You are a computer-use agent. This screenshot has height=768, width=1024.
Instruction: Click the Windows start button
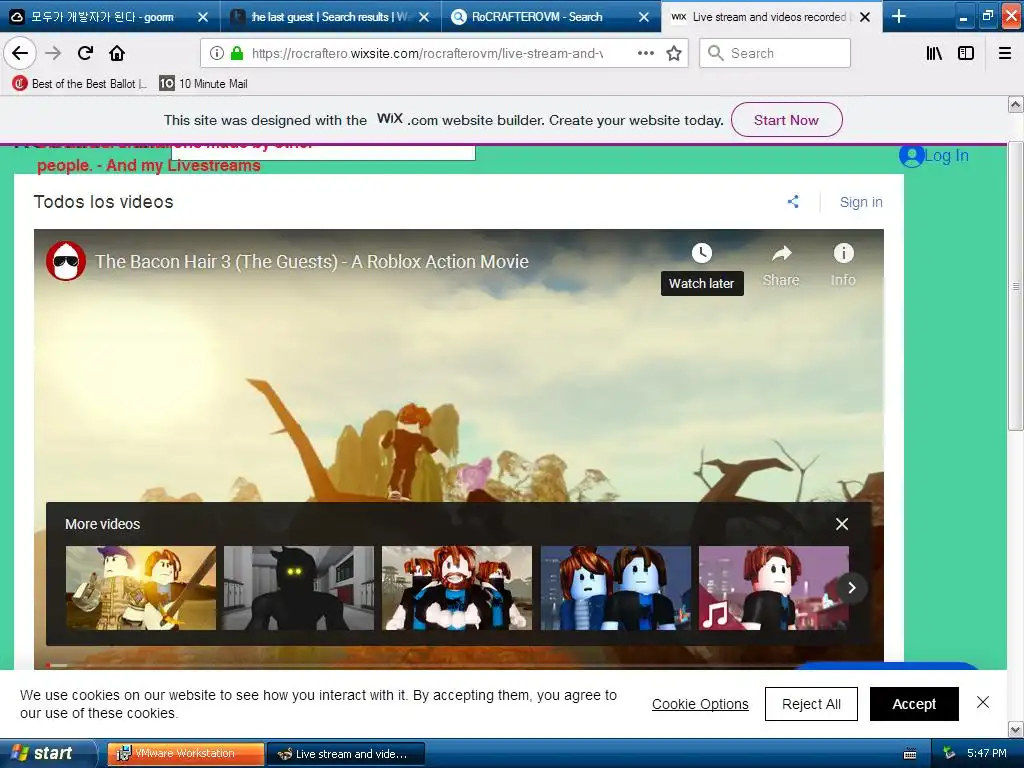tap(46, 753)
